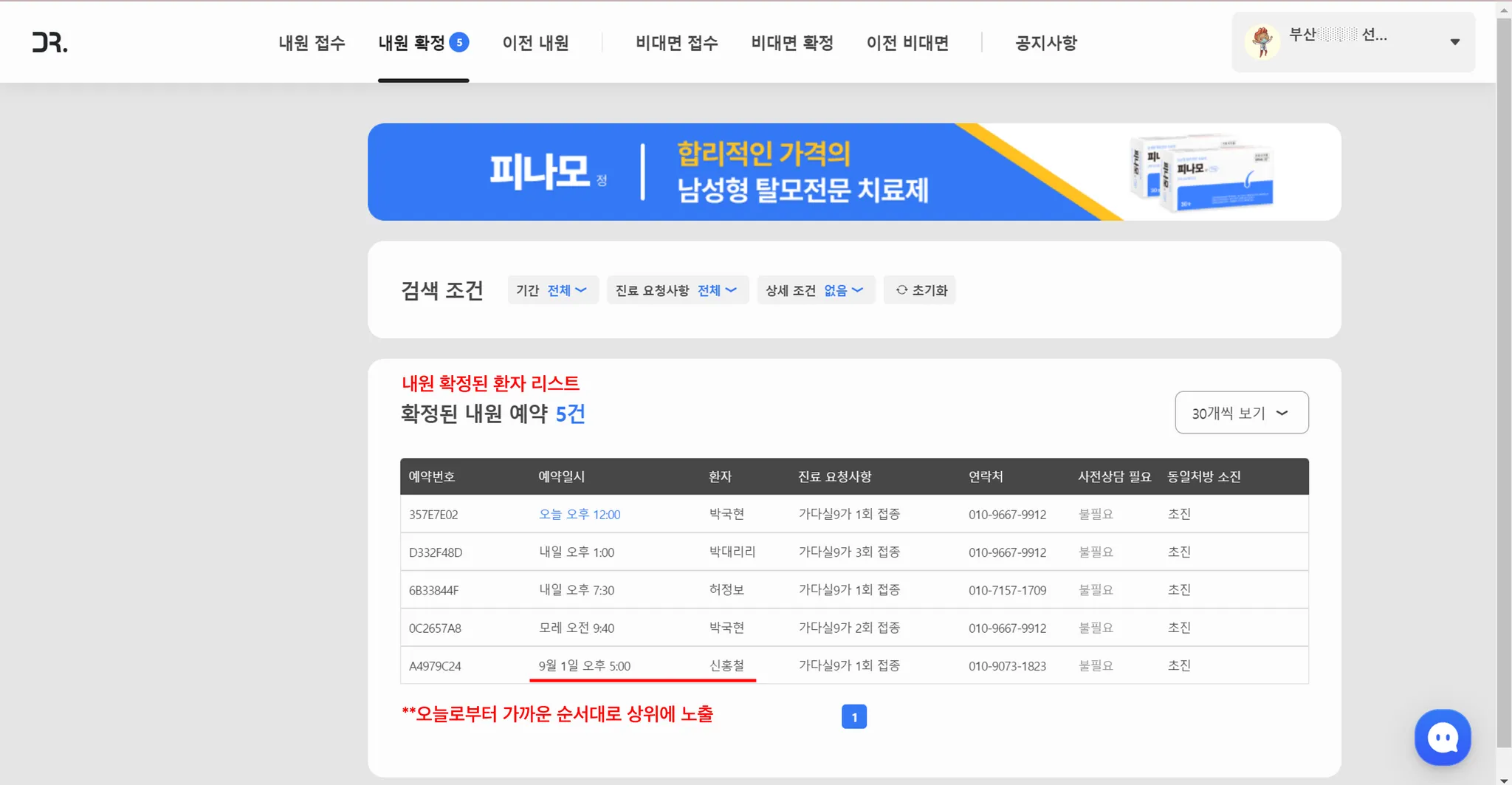The image size is (1512, 785).
Task: Click phone number 010-9073-1823
Action: coord(1008,666)
